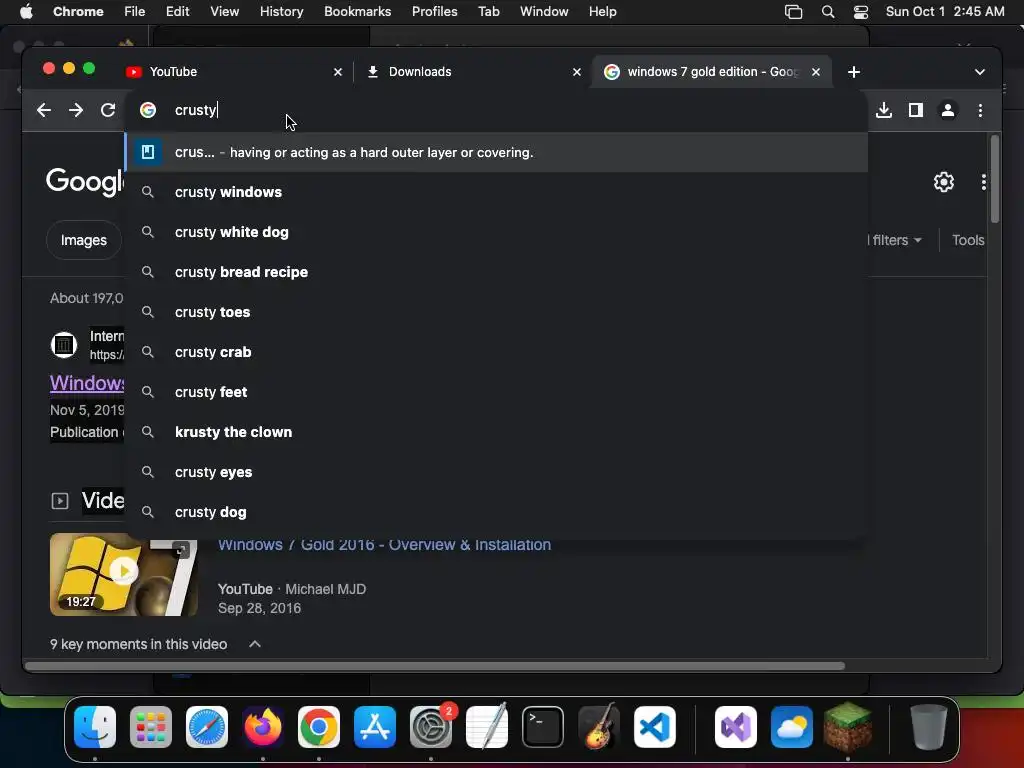Viewport: 1024px width, 768px height.
Task: Launch Firefox from the Dock
Action: pyautogui.click(x=263, y=727)
